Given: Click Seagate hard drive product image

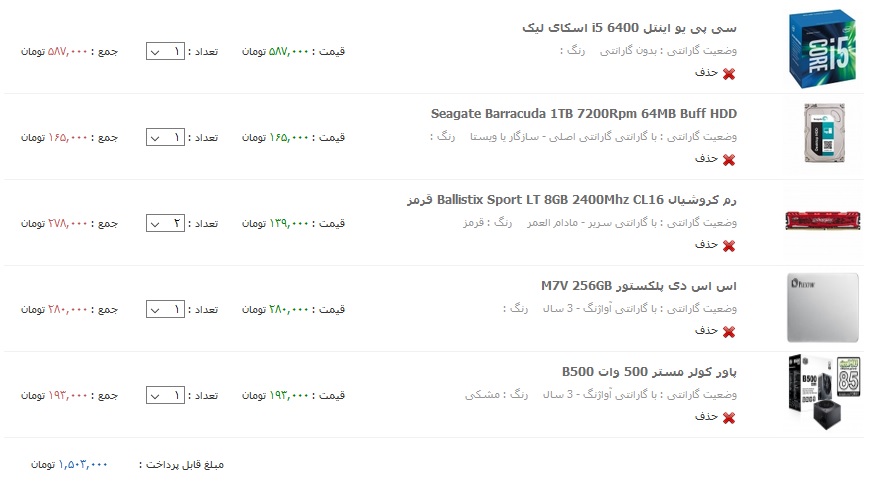Looking at the screenshot, I should pyautogui.click(x=825, y=134).
